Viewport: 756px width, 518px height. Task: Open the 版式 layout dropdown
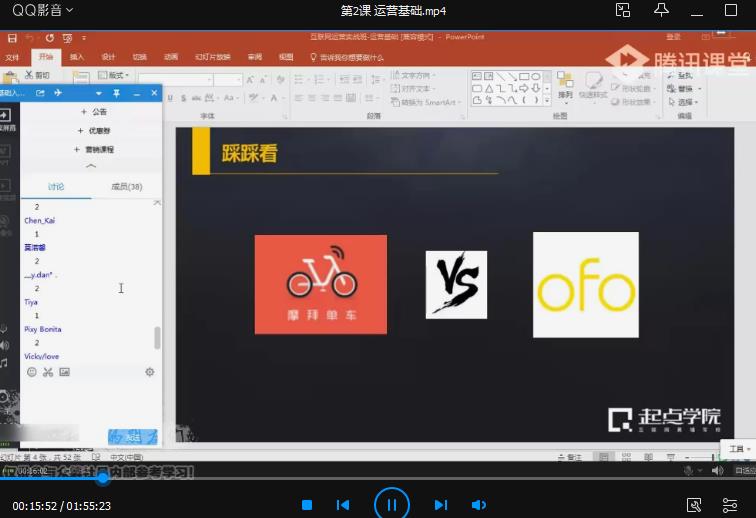coord(114,75)
